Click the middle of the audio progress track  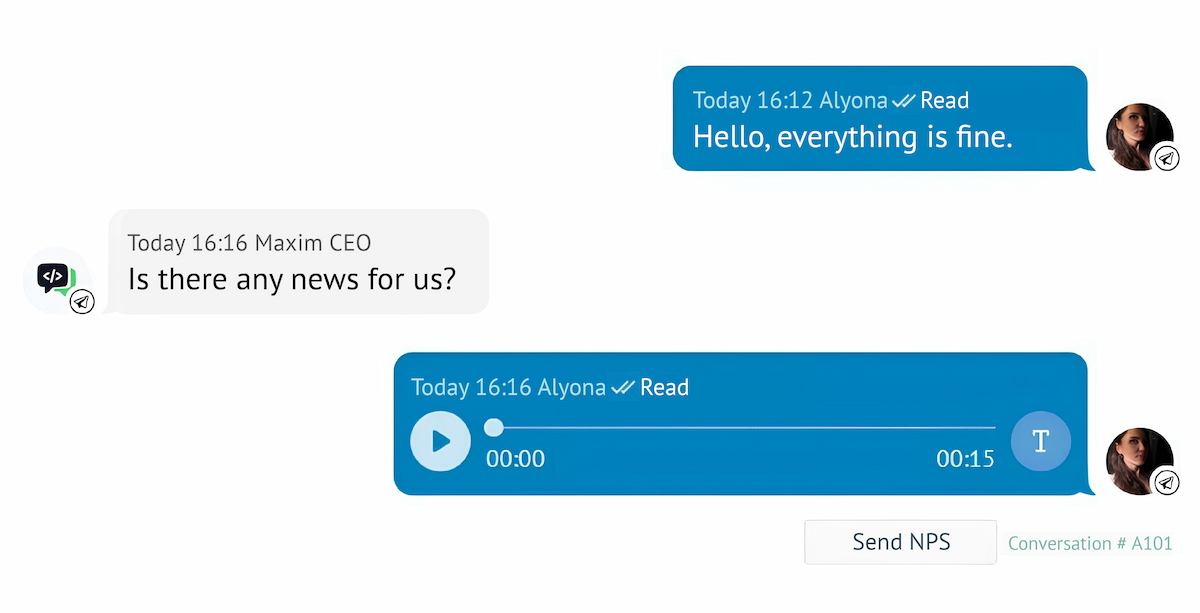click(745, 428)
